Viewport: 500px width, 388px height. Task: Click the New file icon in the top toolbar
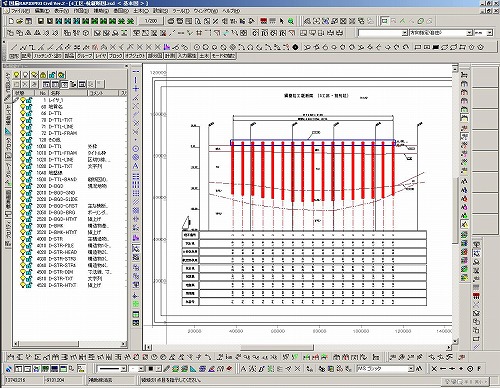pos(11,21)
